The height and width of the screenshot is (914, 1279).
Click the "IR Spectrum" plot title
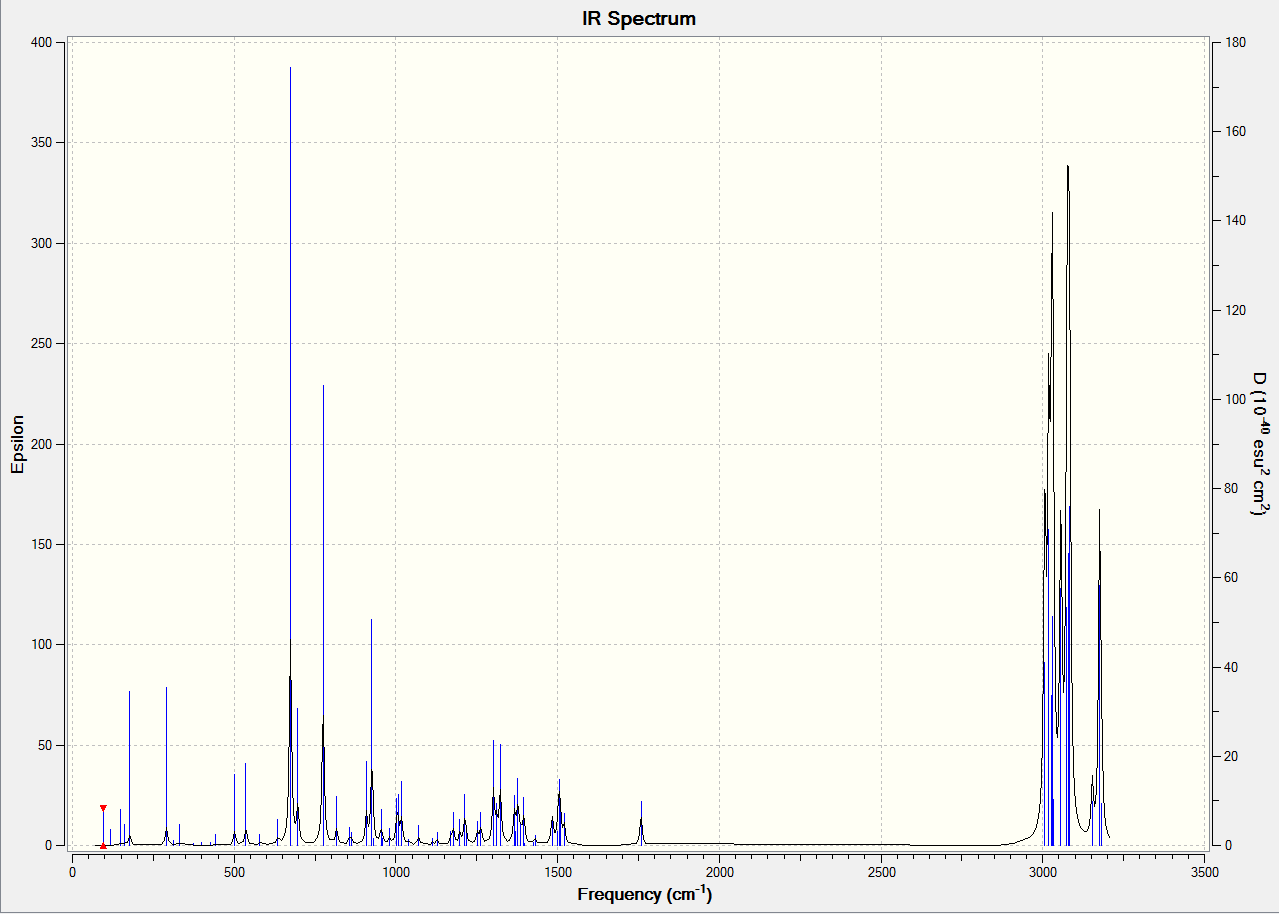639,18
